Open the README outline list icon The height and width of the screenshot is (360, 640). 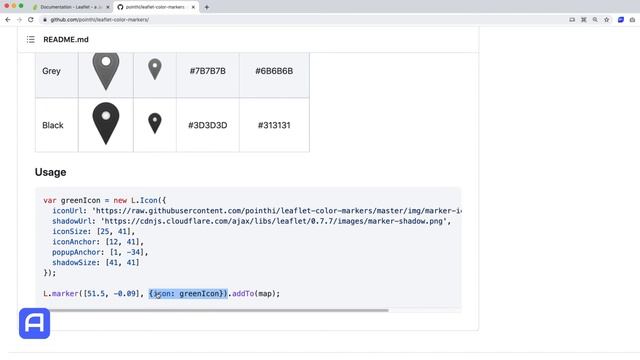[x=31, y=40]
